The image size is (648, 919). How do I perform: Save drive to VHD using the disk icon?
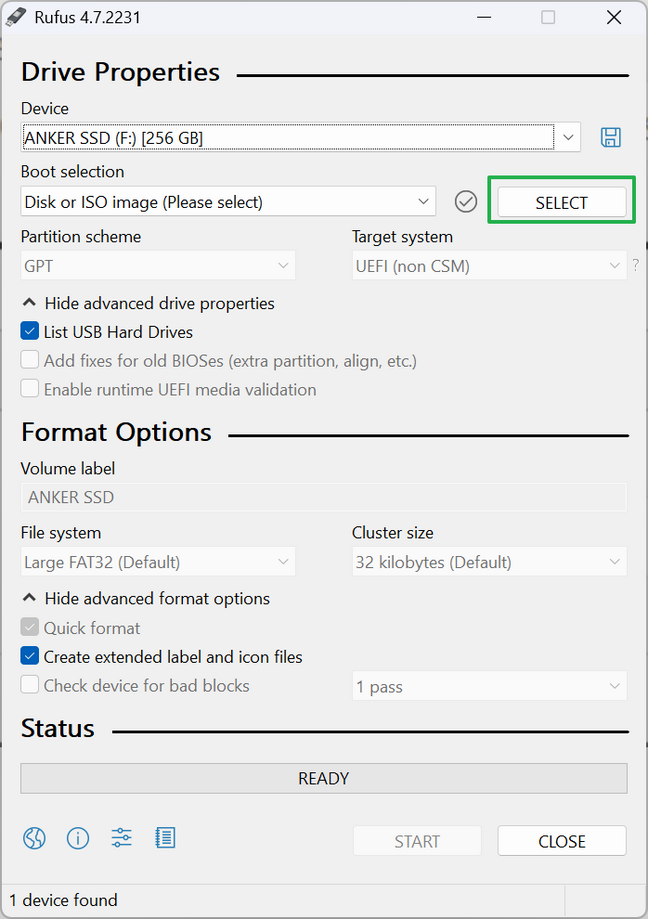(x=610, y=137)
